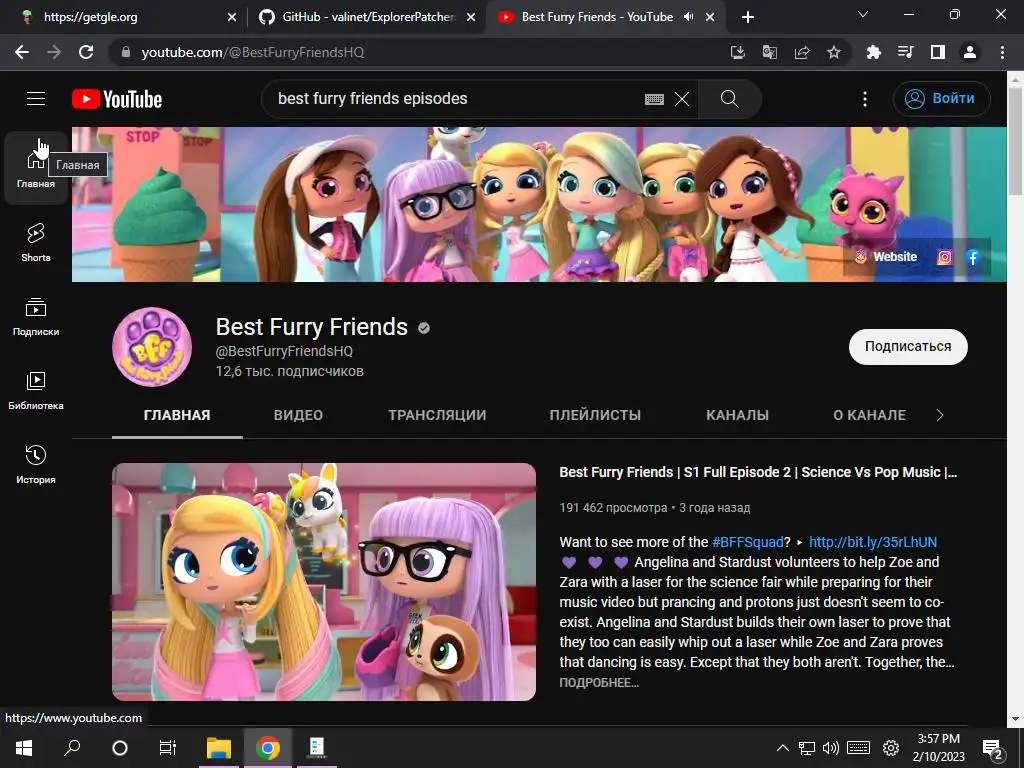This screenshot has width=1024, height=768.
Task: Open Библиотека in the sidebar
Action: [36, 390]
